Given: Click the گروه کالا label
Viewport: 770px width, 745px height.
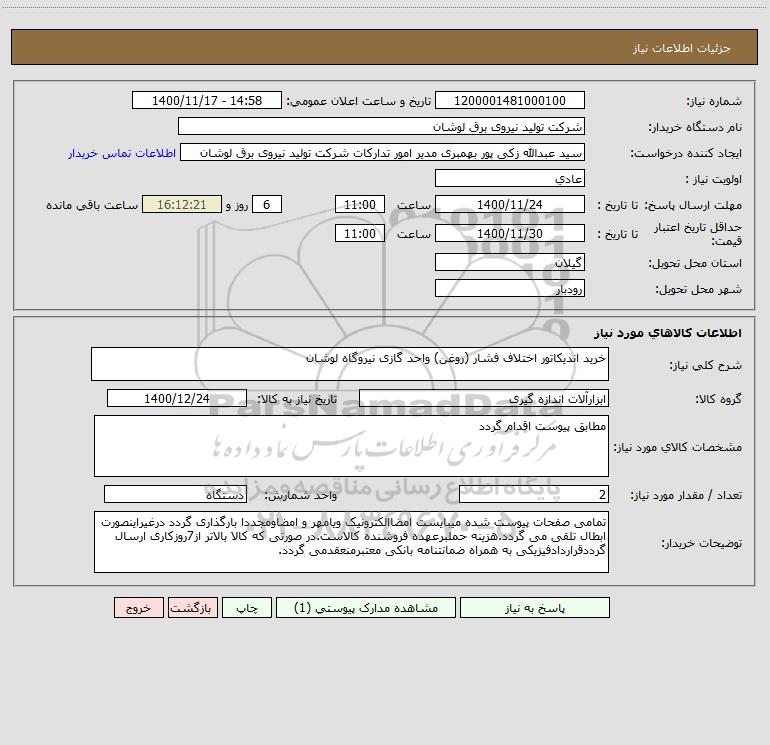Looking at the screenshot, I should tap(718, 399).
